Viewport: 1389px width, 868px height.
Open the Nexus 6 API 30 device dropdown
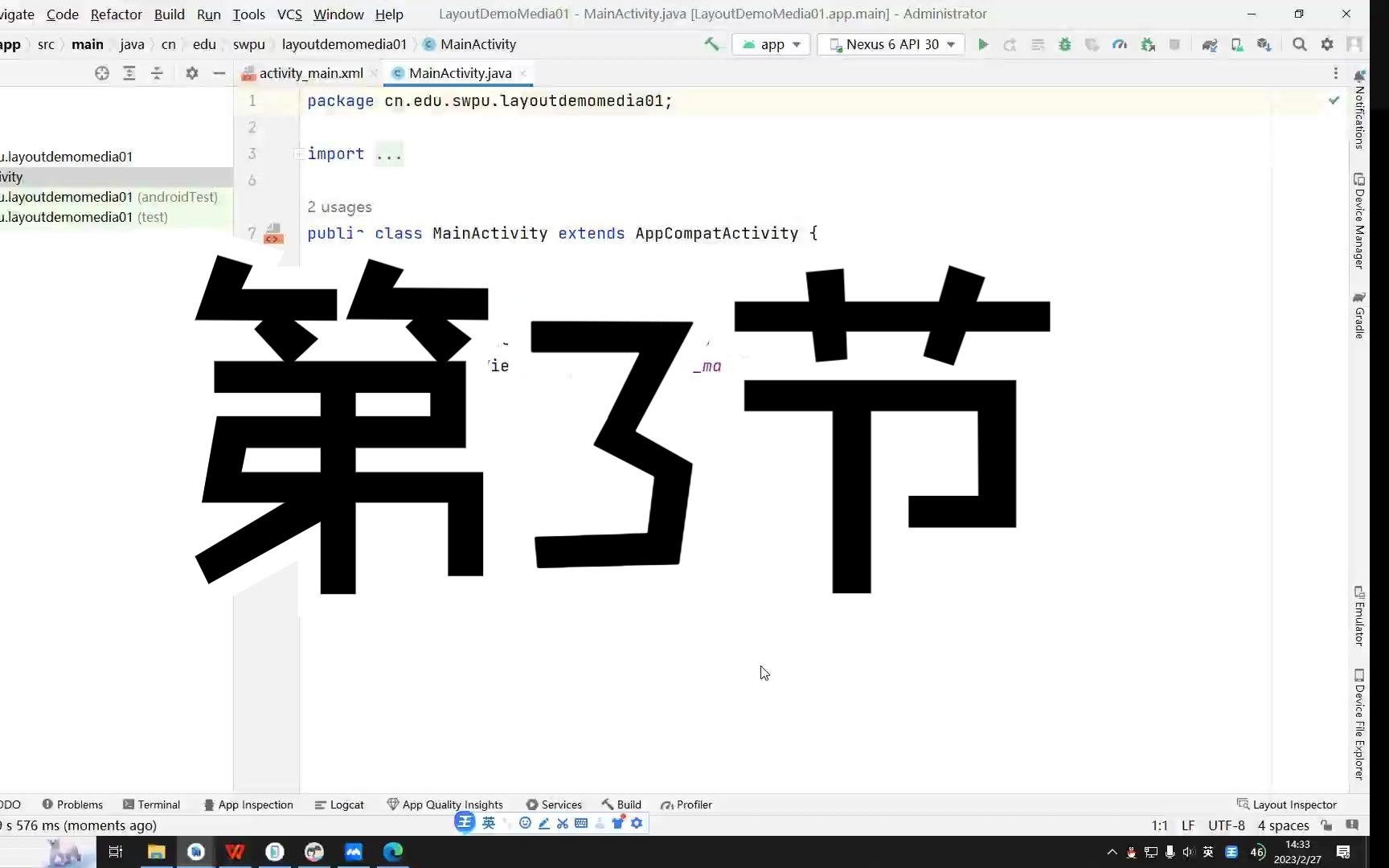[891, 44]
